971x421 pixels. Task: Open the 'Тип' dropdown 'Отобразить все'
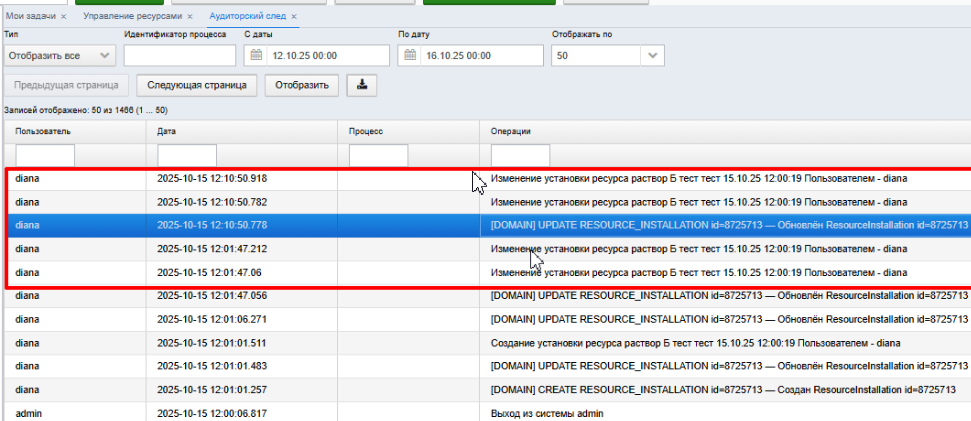pos(59,56)
